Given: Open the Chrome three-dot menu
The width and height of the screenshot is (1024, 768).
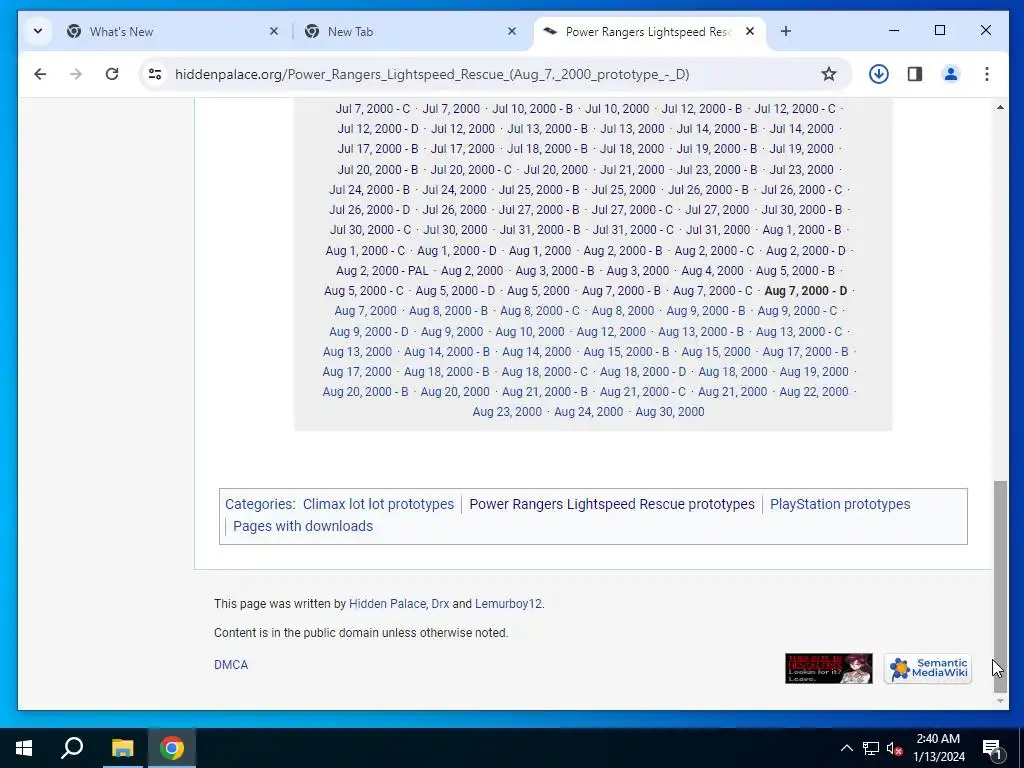Looking at the screenshot, I should (x=987, y=74).
